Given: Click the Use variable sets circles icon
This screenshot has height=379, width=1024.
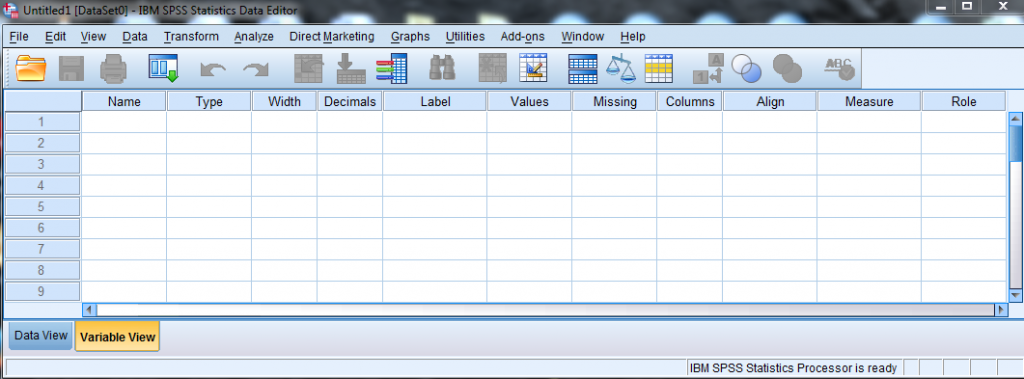Looking at the screenshot, I should 746,68.
